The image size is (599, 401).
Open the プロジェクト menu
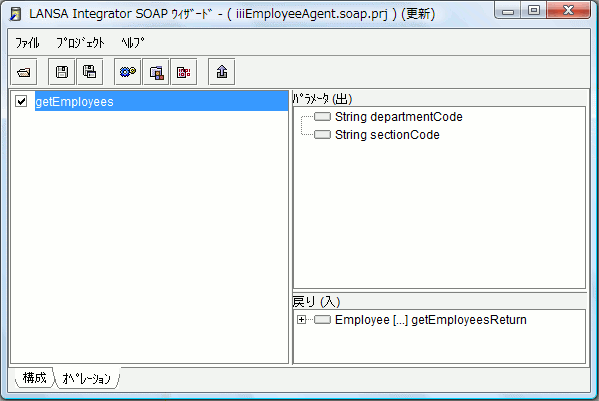(80, 43)
